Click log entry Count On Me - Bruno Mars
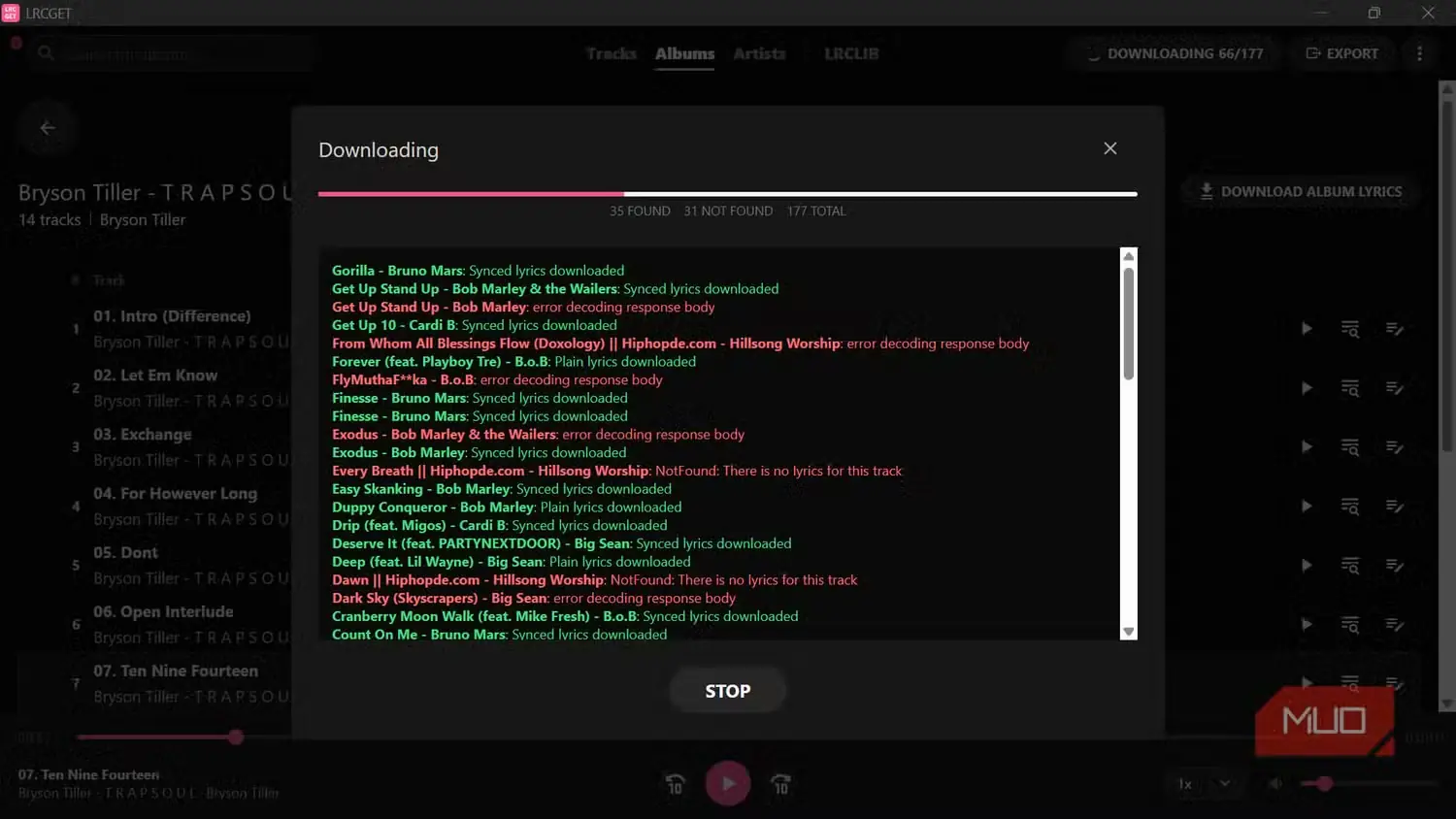1456x819 pixels. 500,635
